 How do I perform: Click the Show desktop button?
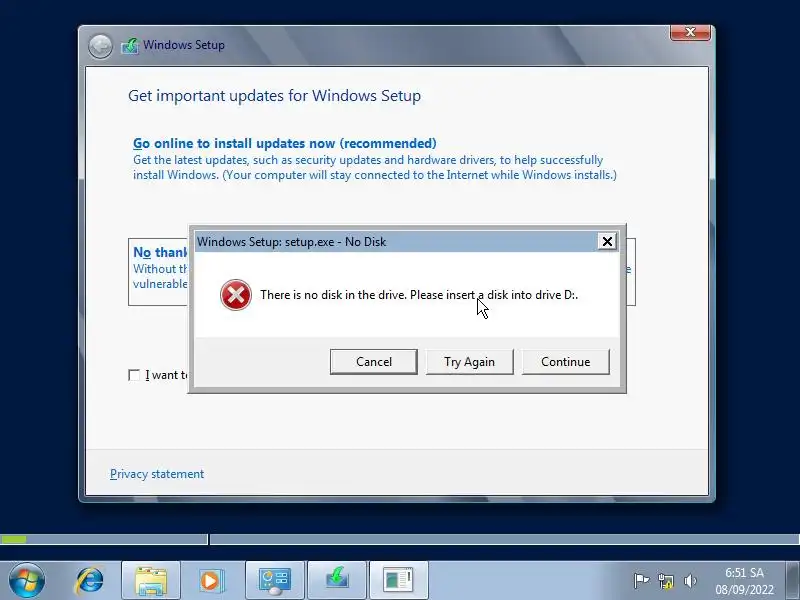(792, 581)
